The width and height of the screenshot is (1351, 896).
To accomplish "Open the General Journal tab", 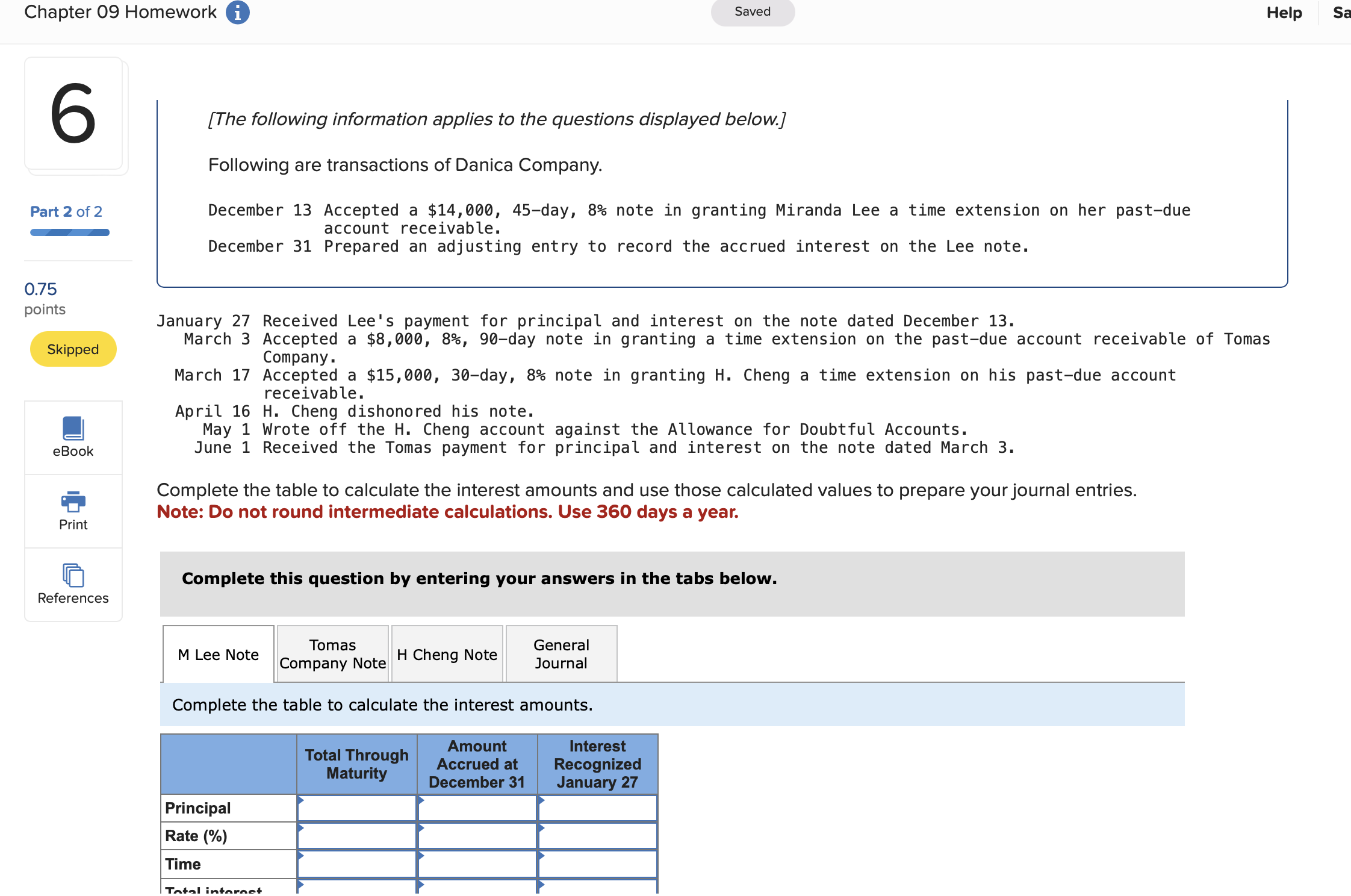I will (x=562, y=655).
